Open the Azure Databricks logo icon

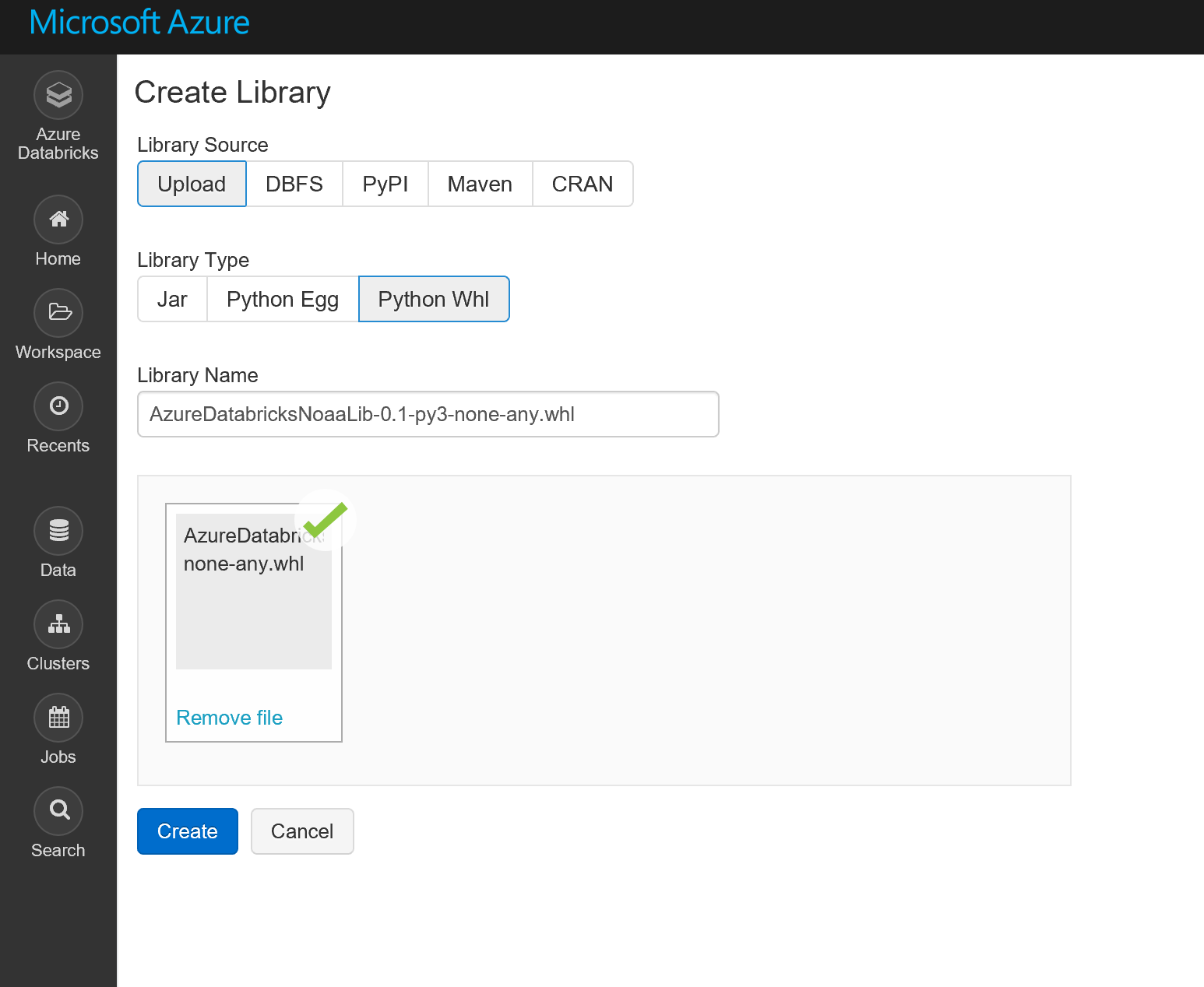tap(58, 96)
